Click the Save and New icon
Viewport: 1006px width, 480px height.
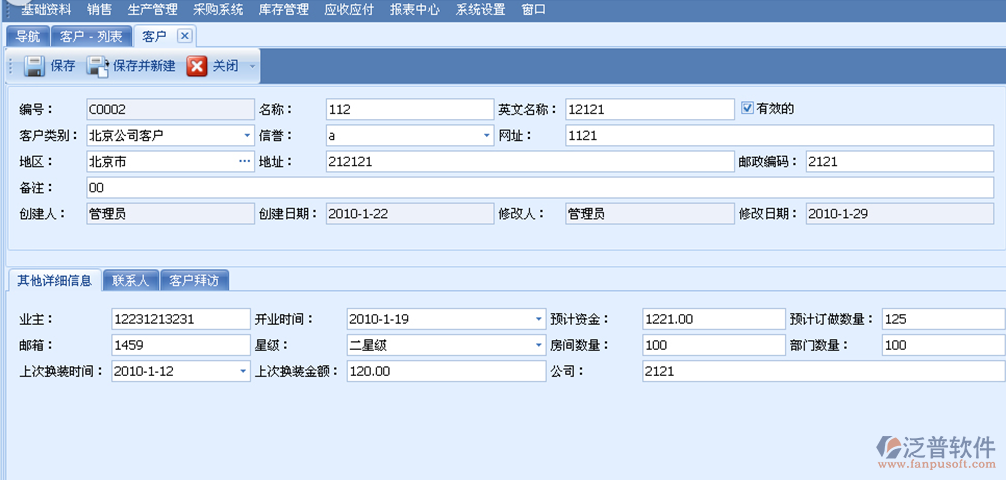pyautogui.click(x=98, y=66)
